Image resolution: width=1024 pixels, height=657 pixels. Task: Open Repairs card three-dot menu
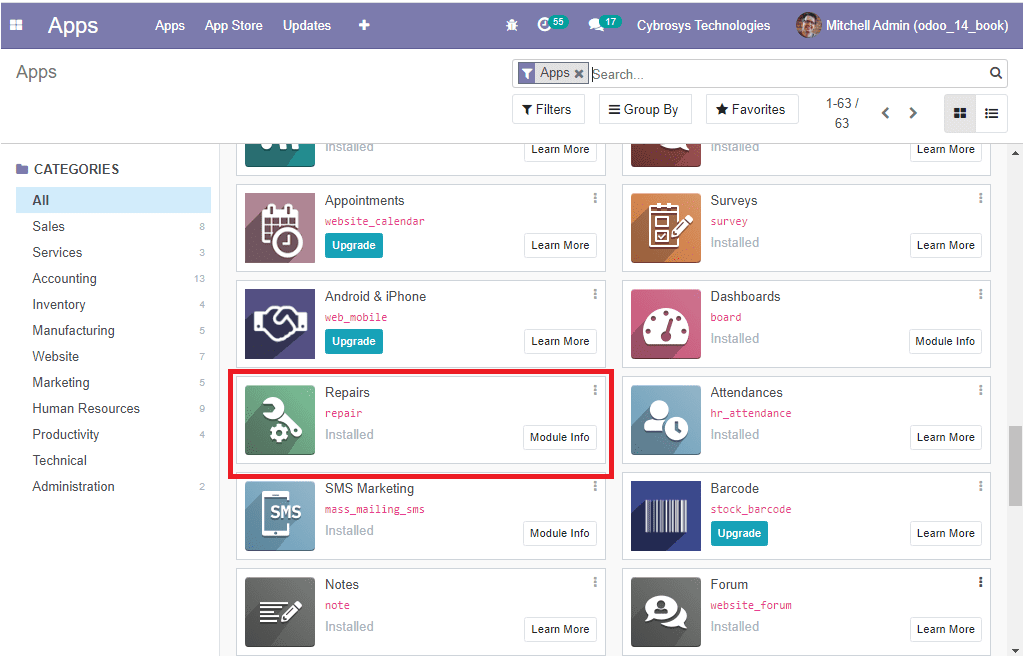pos(595,390)
